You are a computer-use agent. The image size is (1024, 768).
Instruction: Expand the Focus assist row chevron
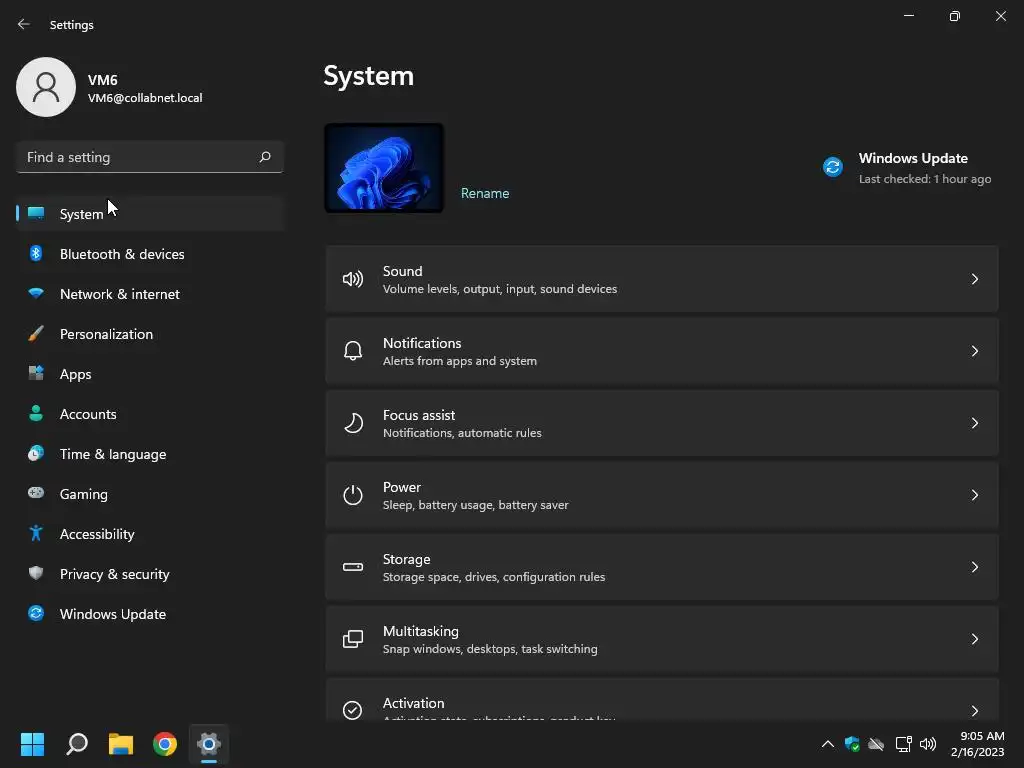coord(974,423)
